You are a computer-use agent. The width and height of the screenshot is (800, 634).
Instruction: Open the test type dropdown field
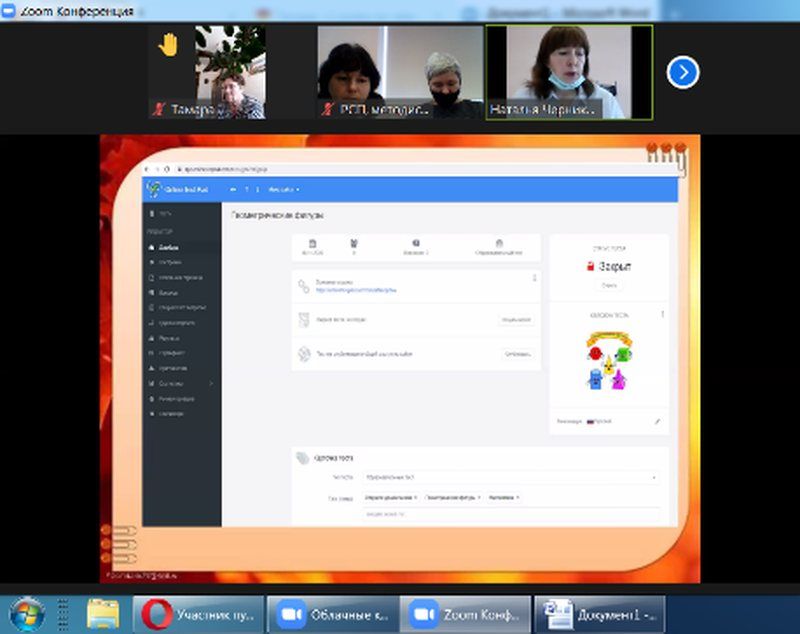click(x=511, y=477)
